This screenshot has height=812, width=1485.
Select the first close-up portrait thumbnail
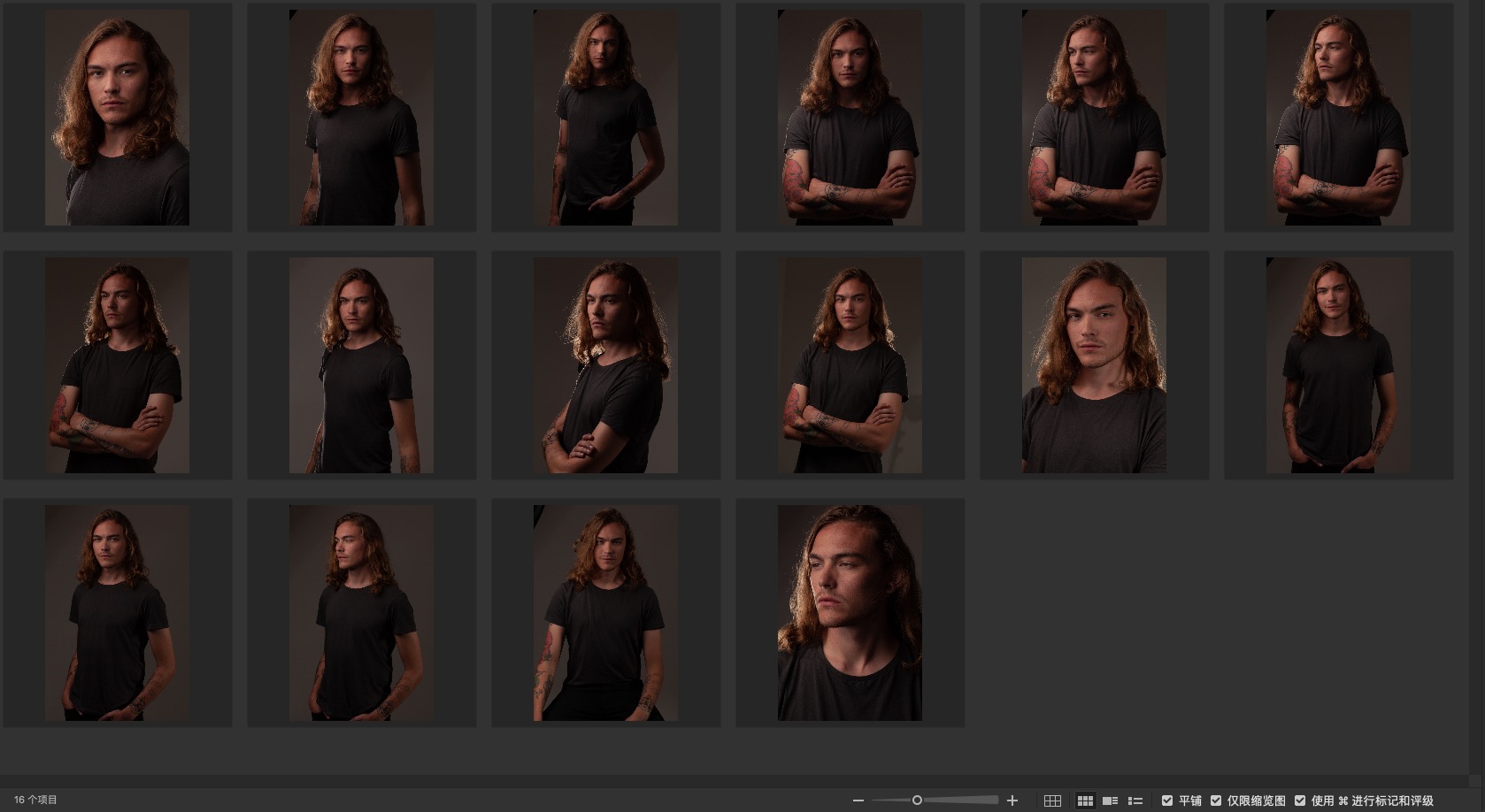click(x=117, y=118)
